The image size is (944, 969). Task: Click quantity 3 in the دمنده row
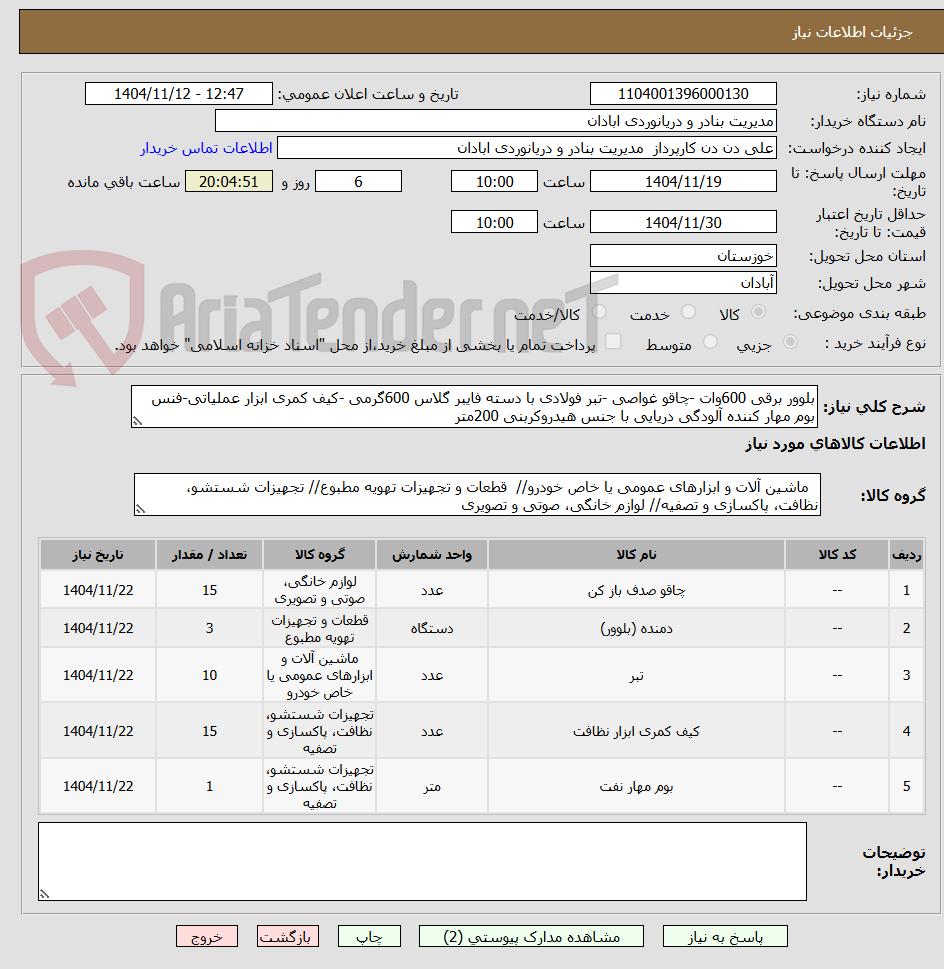pyautogui.click(x=209, y=628)
